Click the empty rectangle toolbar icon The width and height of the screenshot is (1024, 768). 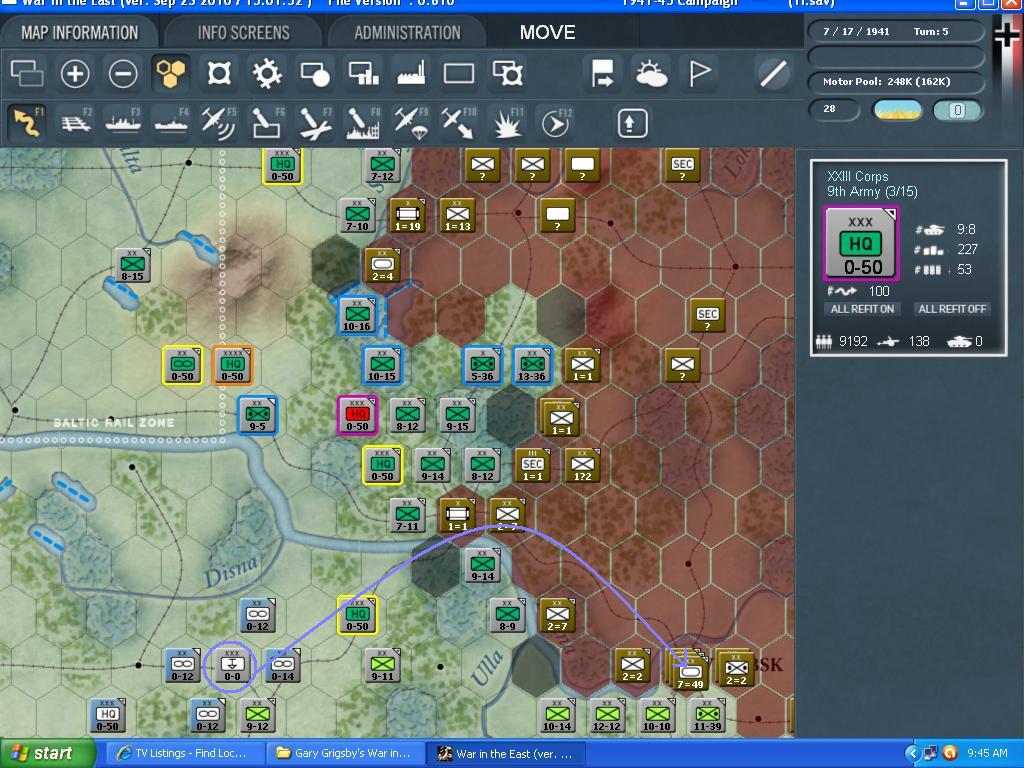(459, 73)
